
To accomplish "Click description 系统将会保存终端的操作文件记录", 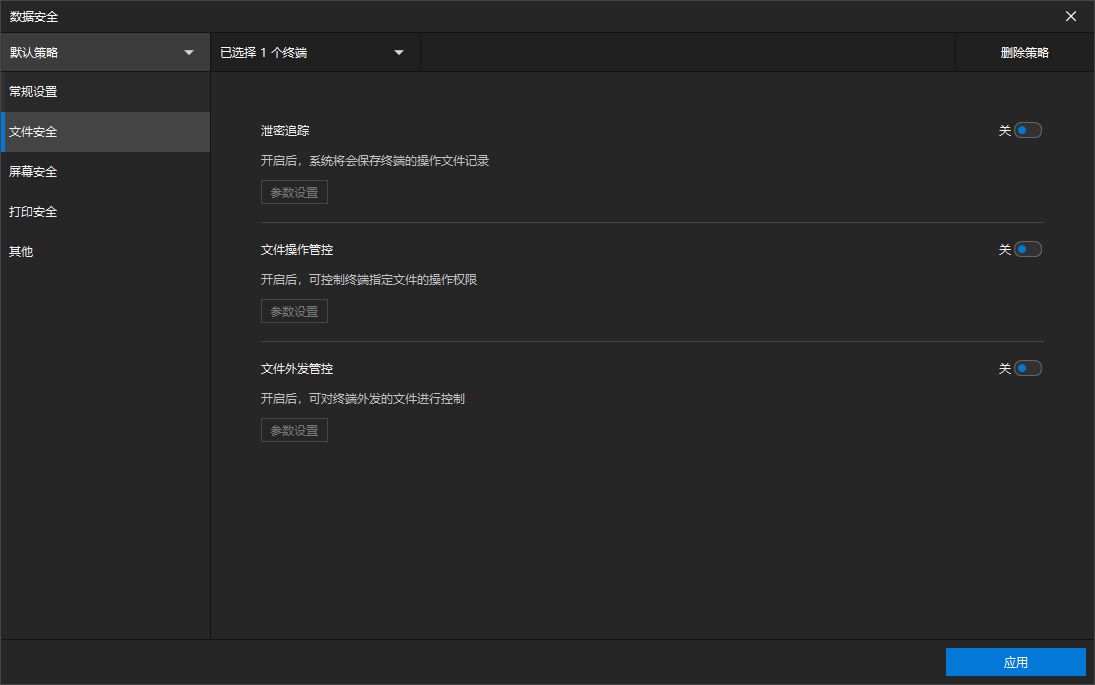I will coord(399,161).
